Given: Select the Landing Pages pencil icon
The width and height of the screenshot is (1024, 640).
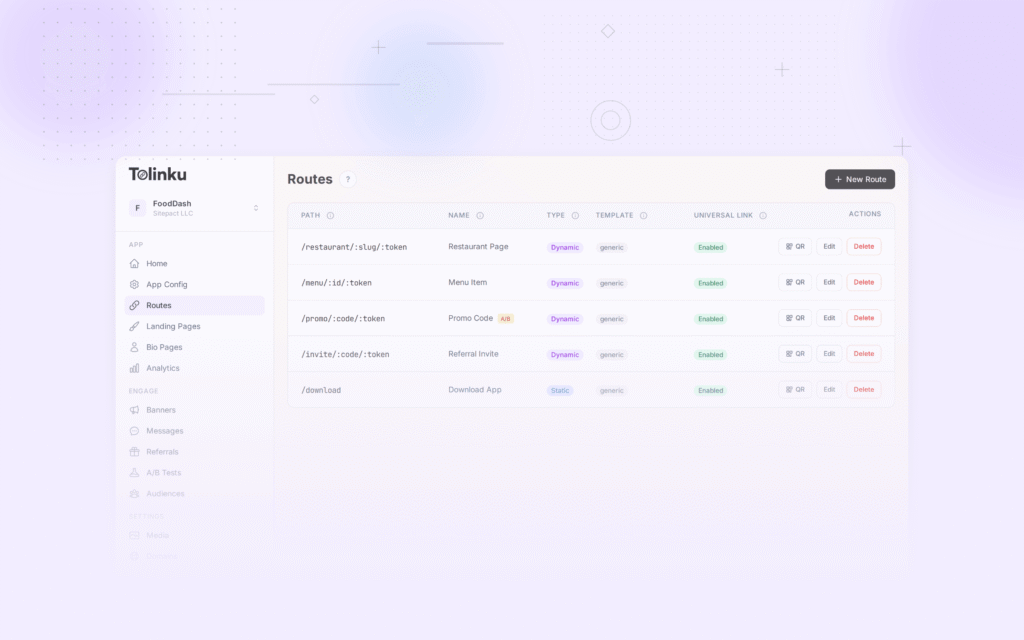Looking at the screenshot, I should click(x=135, y=326).
